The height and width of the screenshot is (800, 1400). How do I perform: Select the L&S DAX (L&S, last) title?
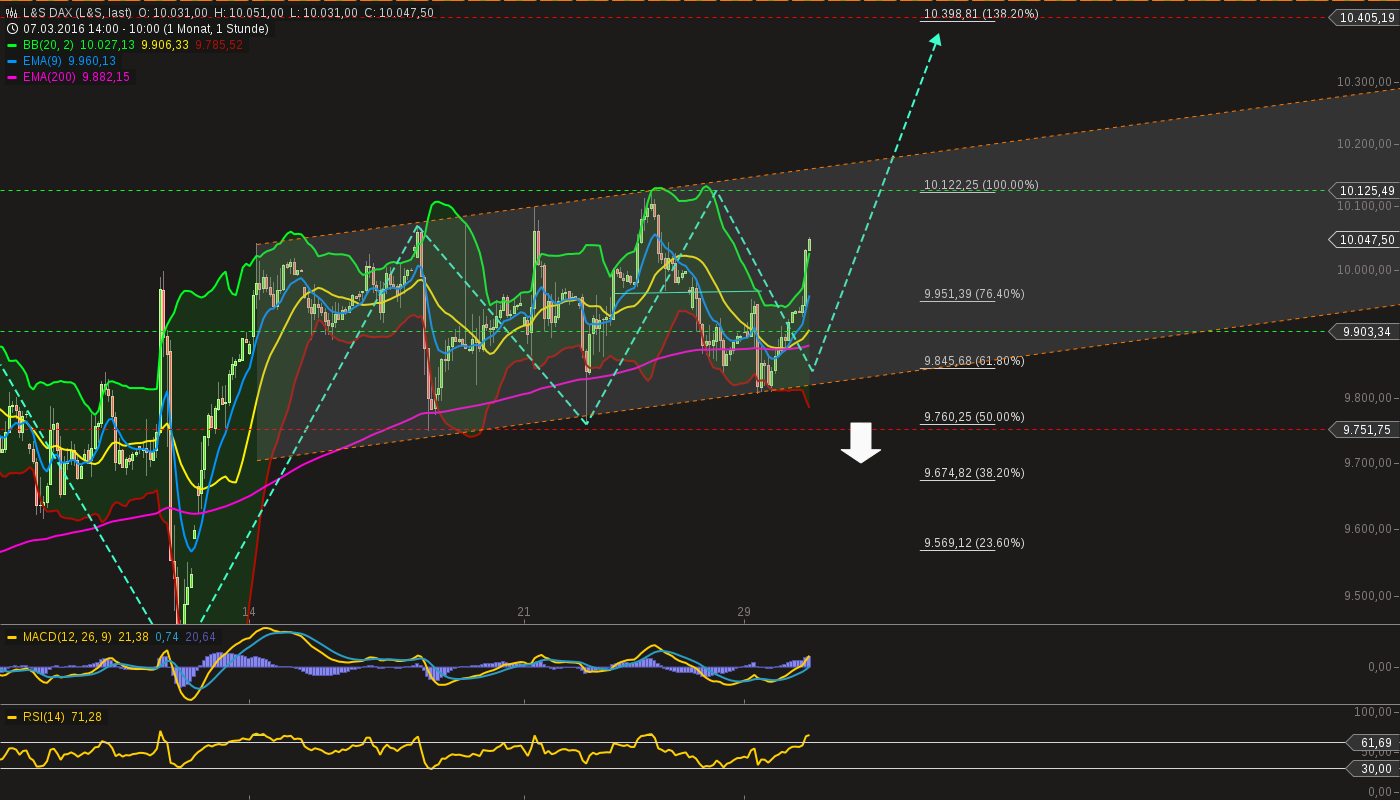77,13
